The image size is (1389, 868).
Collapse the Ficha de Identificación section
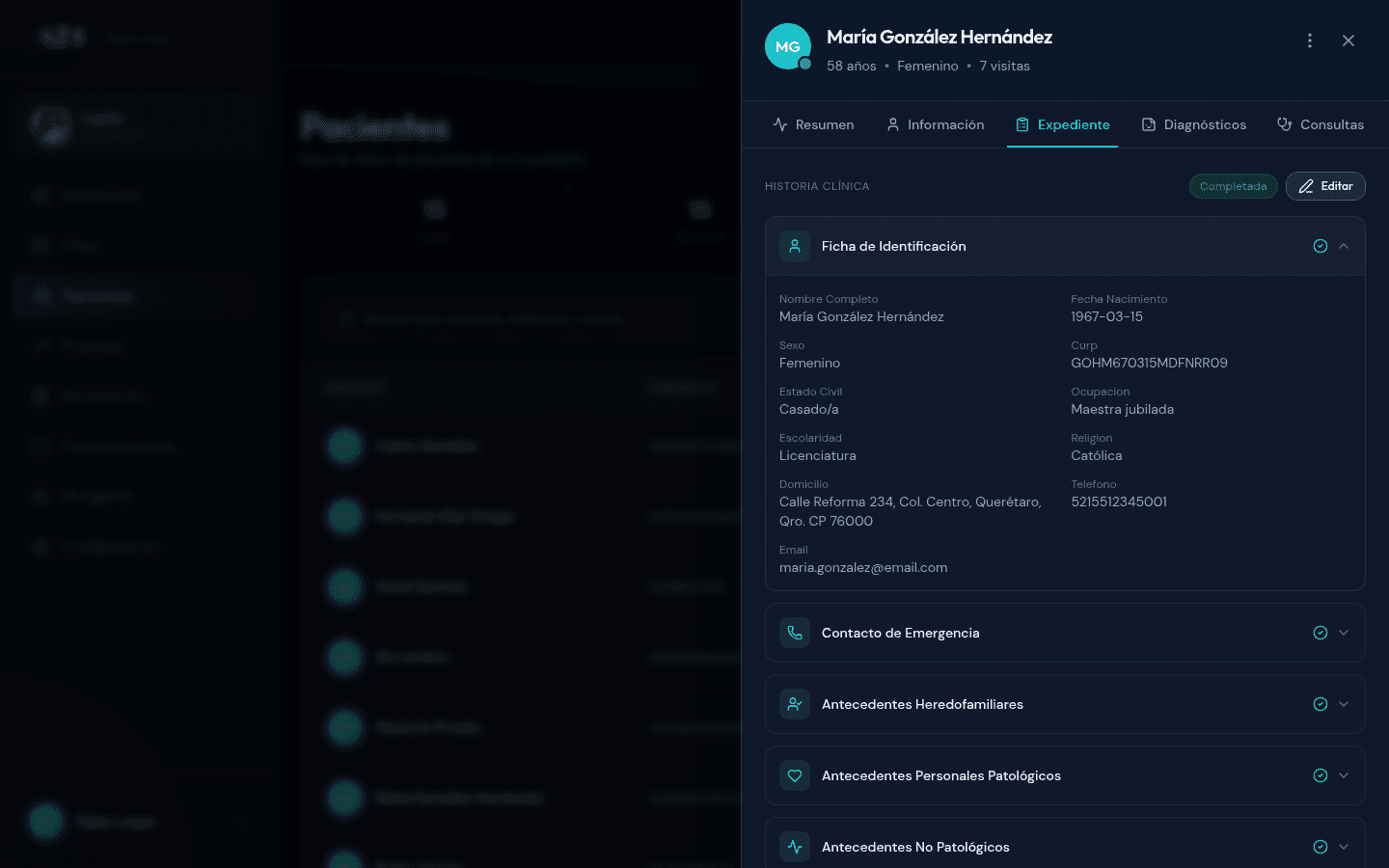click(1344, 246)
